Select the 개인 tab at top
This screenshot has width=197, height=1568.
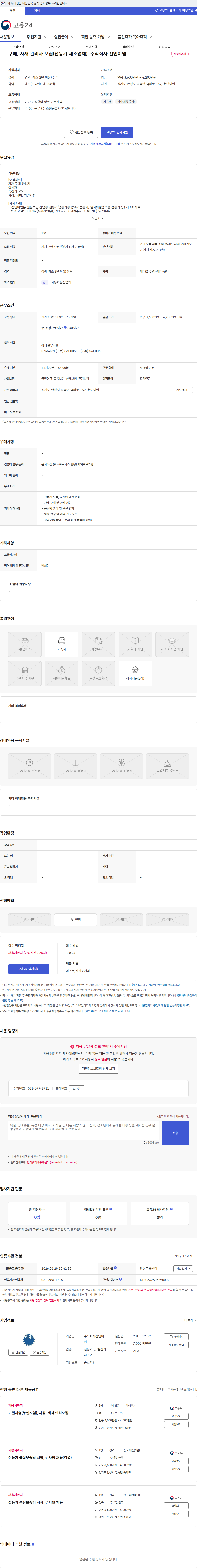tap(12, 10)
